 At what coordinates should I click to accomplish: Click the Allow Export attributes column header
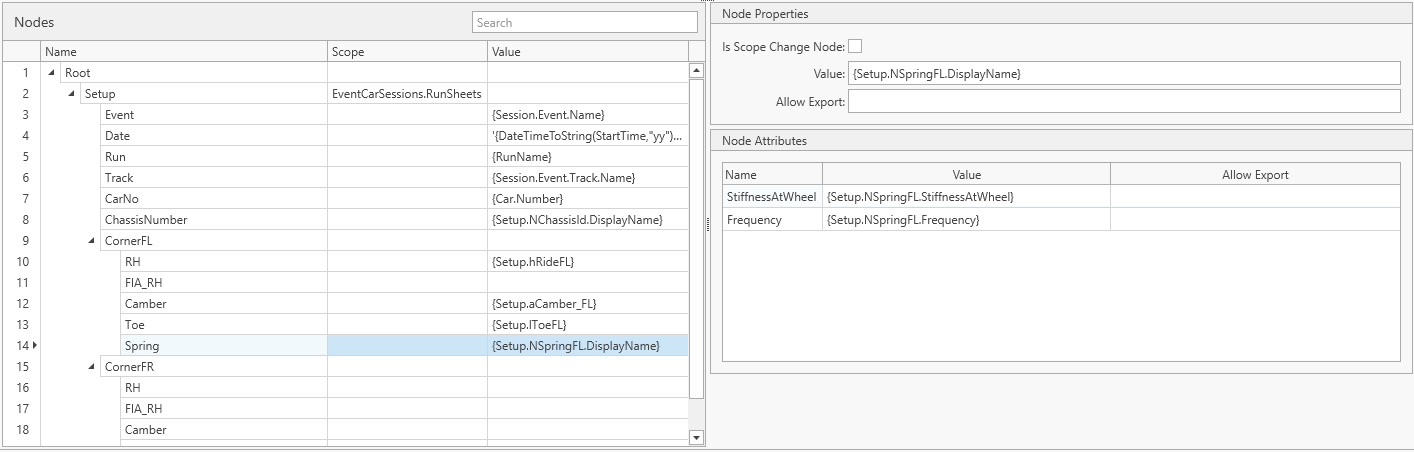click(x=1254, y=175)
